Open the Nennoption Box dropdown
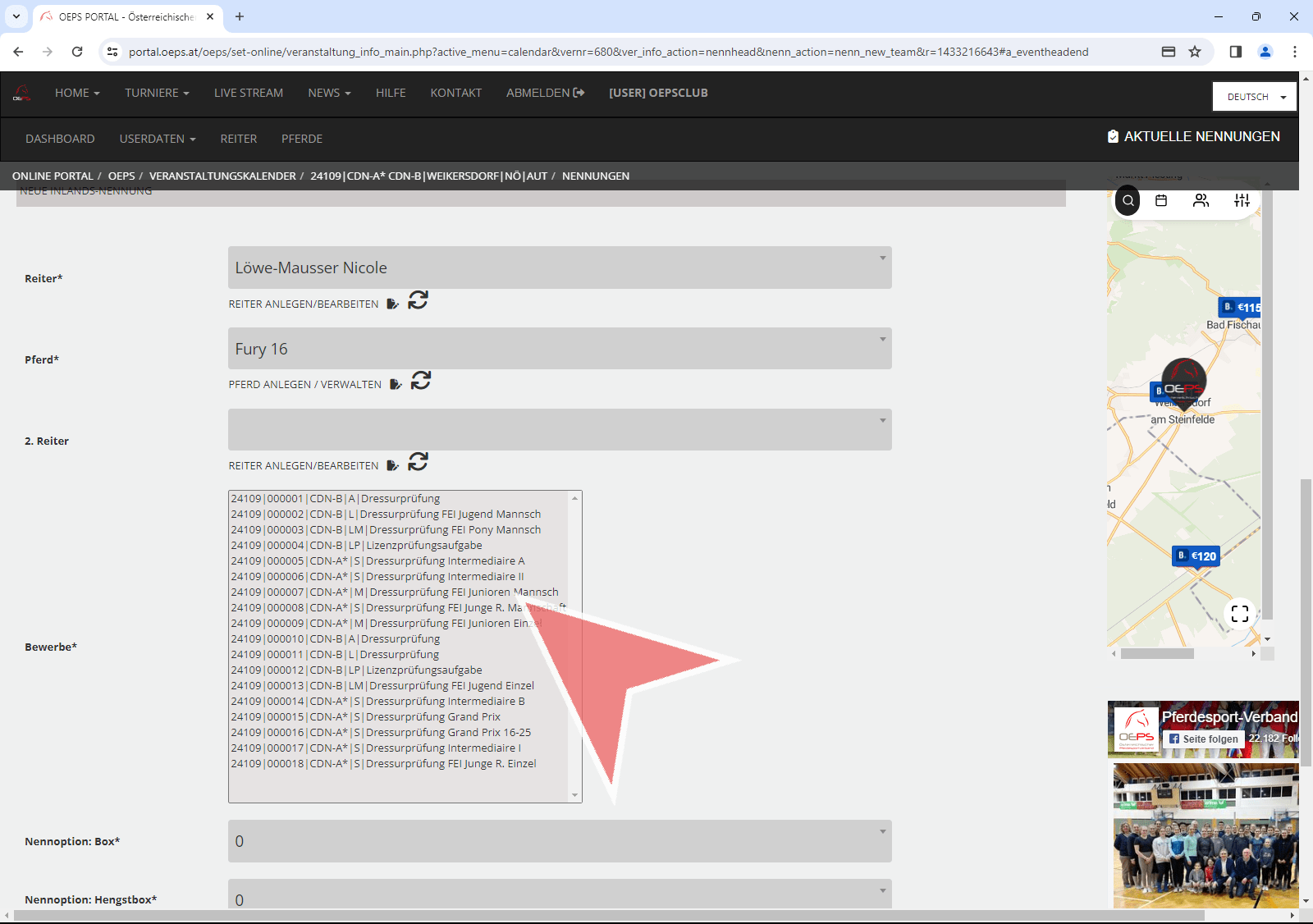Viewport: 1313px width, 924px height. [559, 841]
